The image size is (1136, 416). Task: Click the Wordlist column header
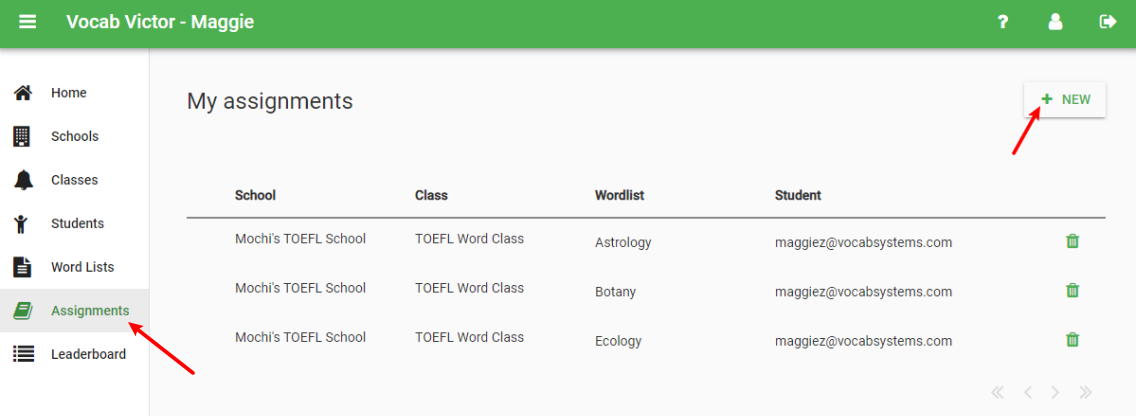pyautogui.click(x=619, y=195)
